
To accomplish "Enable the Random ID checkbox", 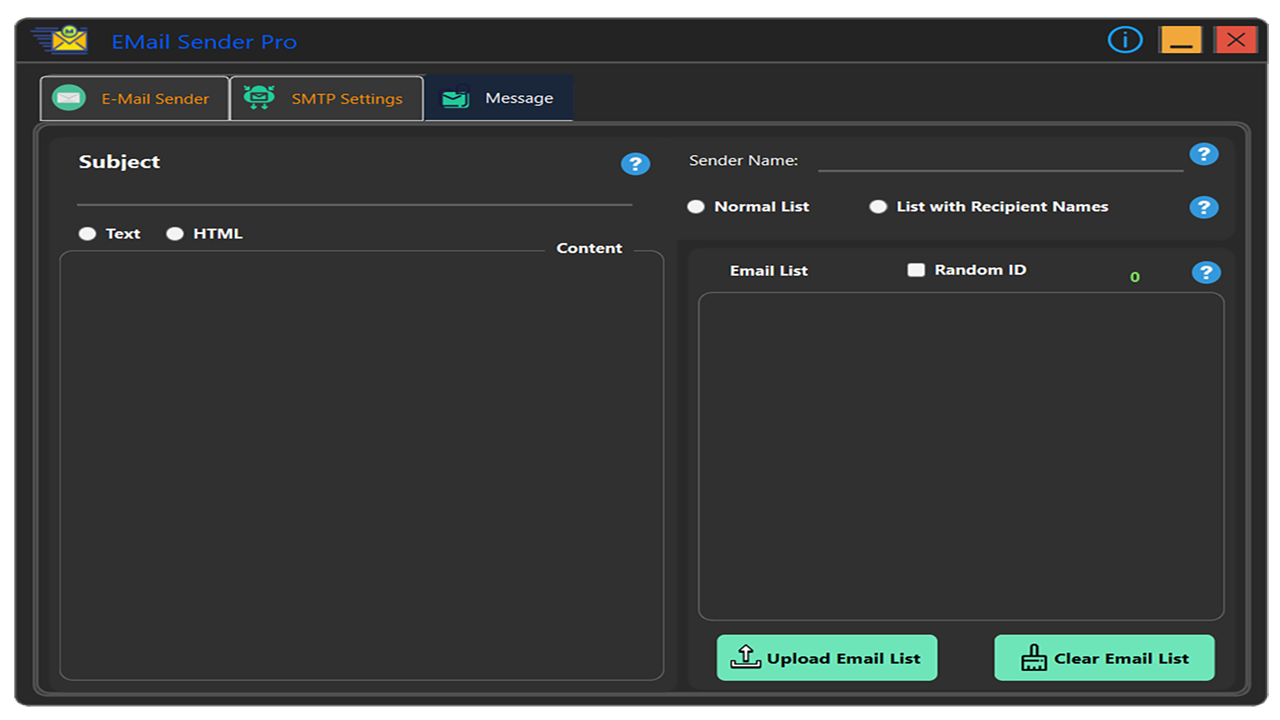I will pos(916,269).
